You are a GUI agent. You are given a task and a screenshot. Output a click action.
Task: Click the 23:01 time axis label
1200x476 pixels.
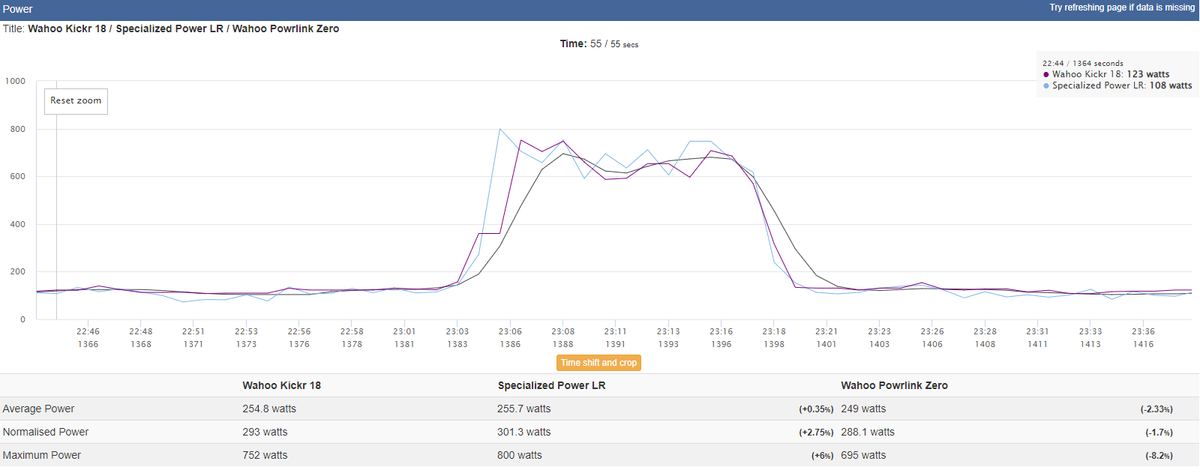pyautogui.click(x=405, y=331)
